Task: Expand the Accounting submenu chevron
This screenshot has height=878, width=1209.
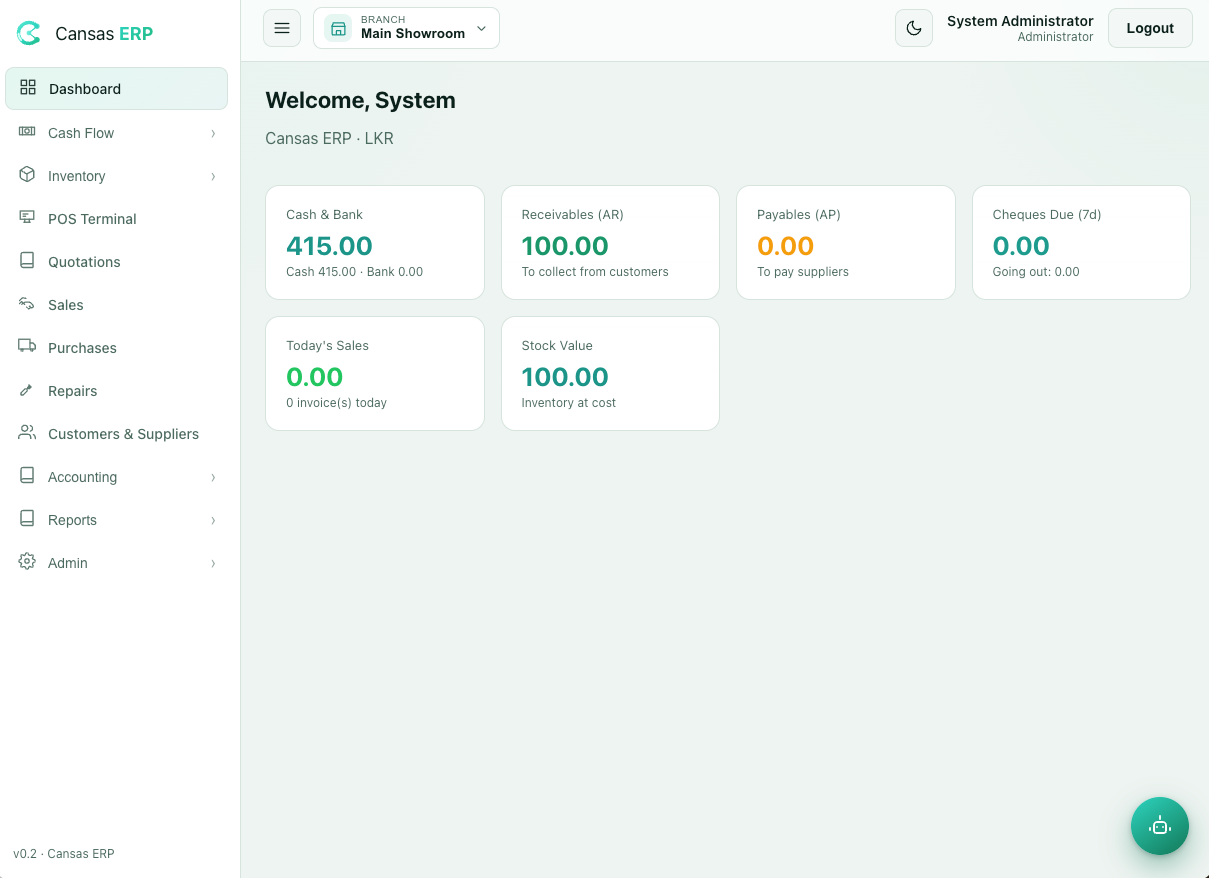Action: (213, 477)
